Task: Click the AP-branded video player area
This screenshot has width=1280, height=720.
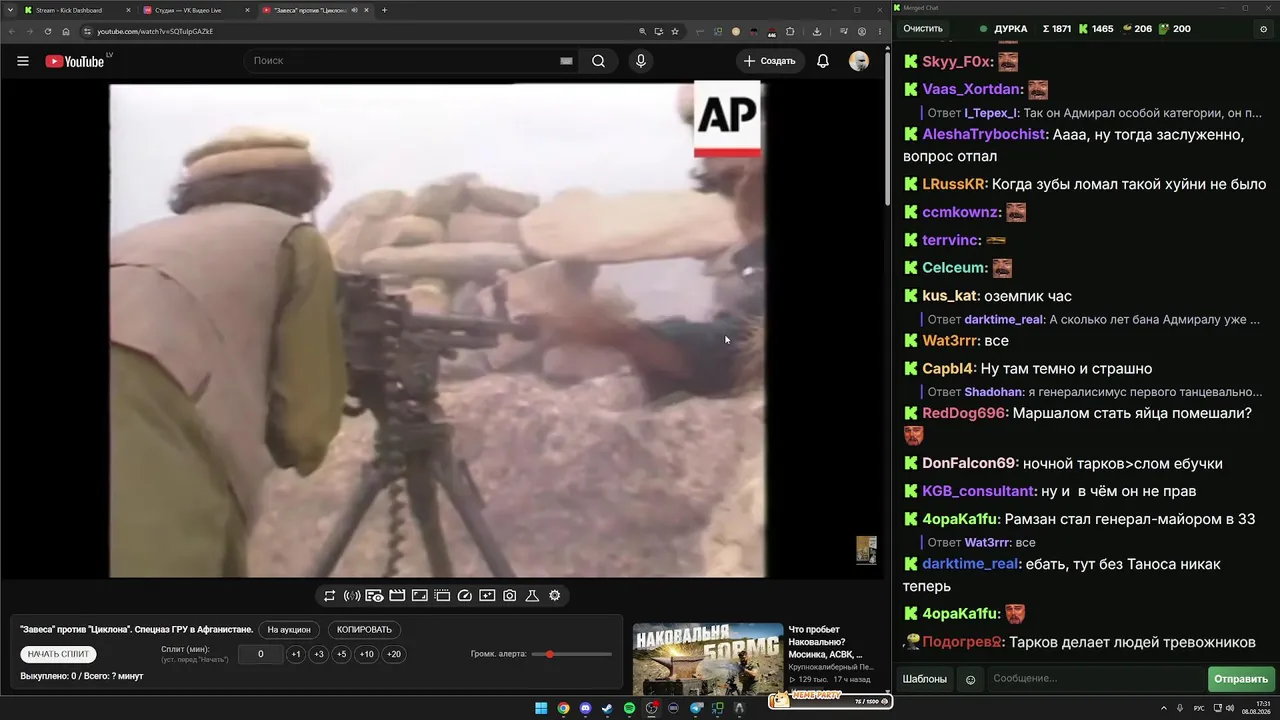Action: click(437, 330)
